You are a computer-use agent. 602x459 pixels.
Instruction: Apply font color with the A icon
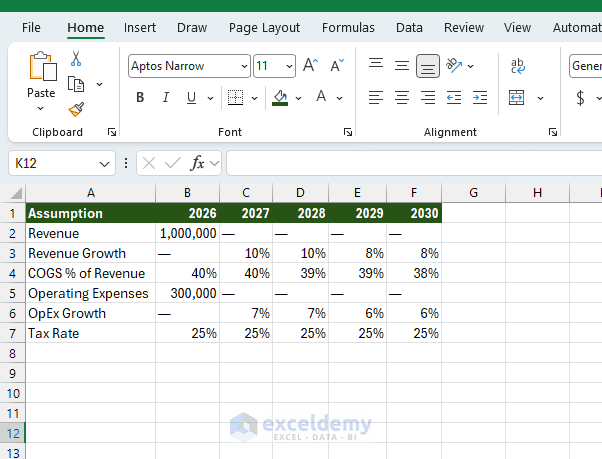point(321,97)
